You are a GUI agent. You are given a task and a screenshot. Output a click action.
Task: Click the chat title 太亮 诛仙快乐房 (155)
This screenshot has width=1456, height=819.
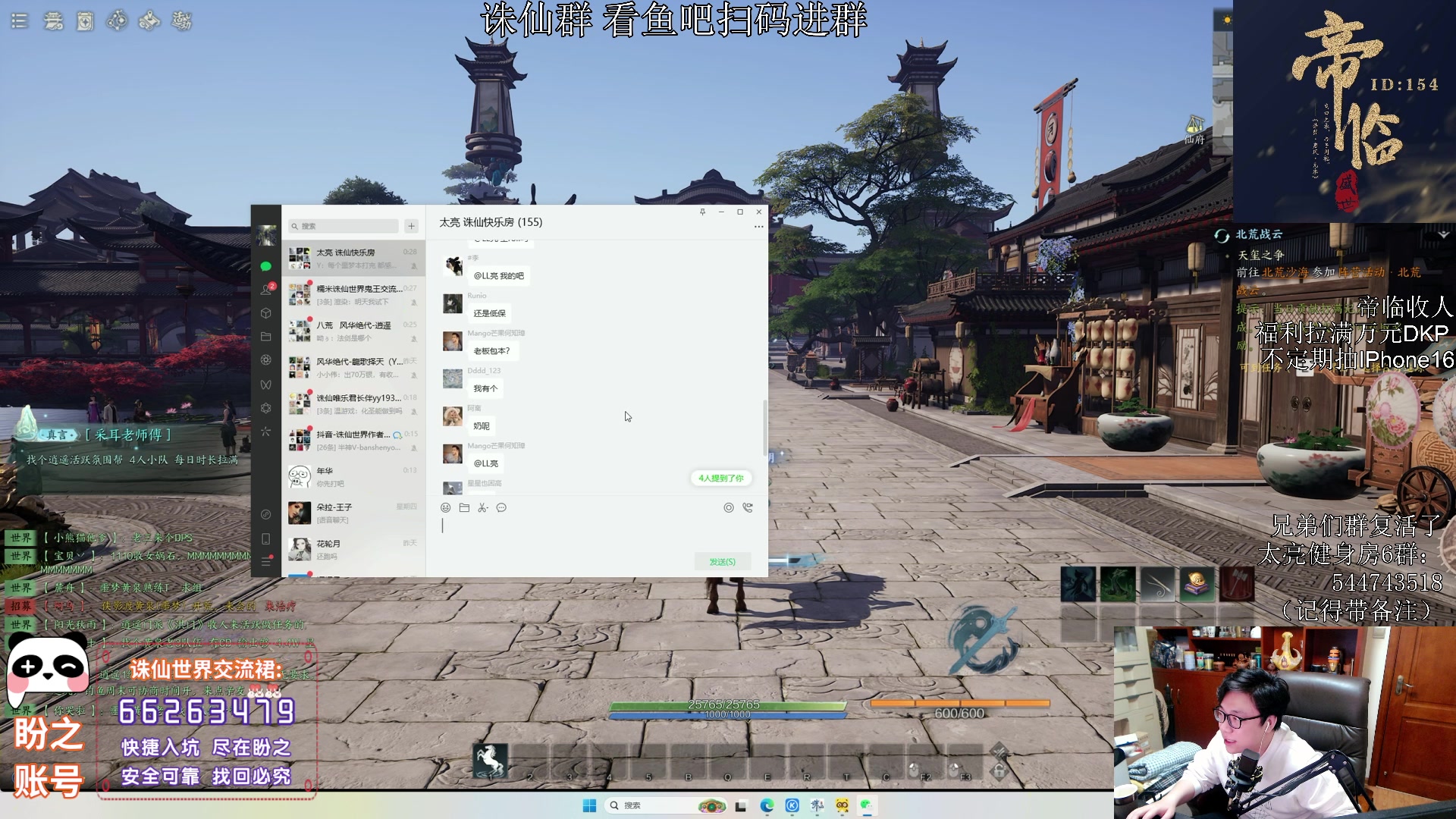(491, 222)
